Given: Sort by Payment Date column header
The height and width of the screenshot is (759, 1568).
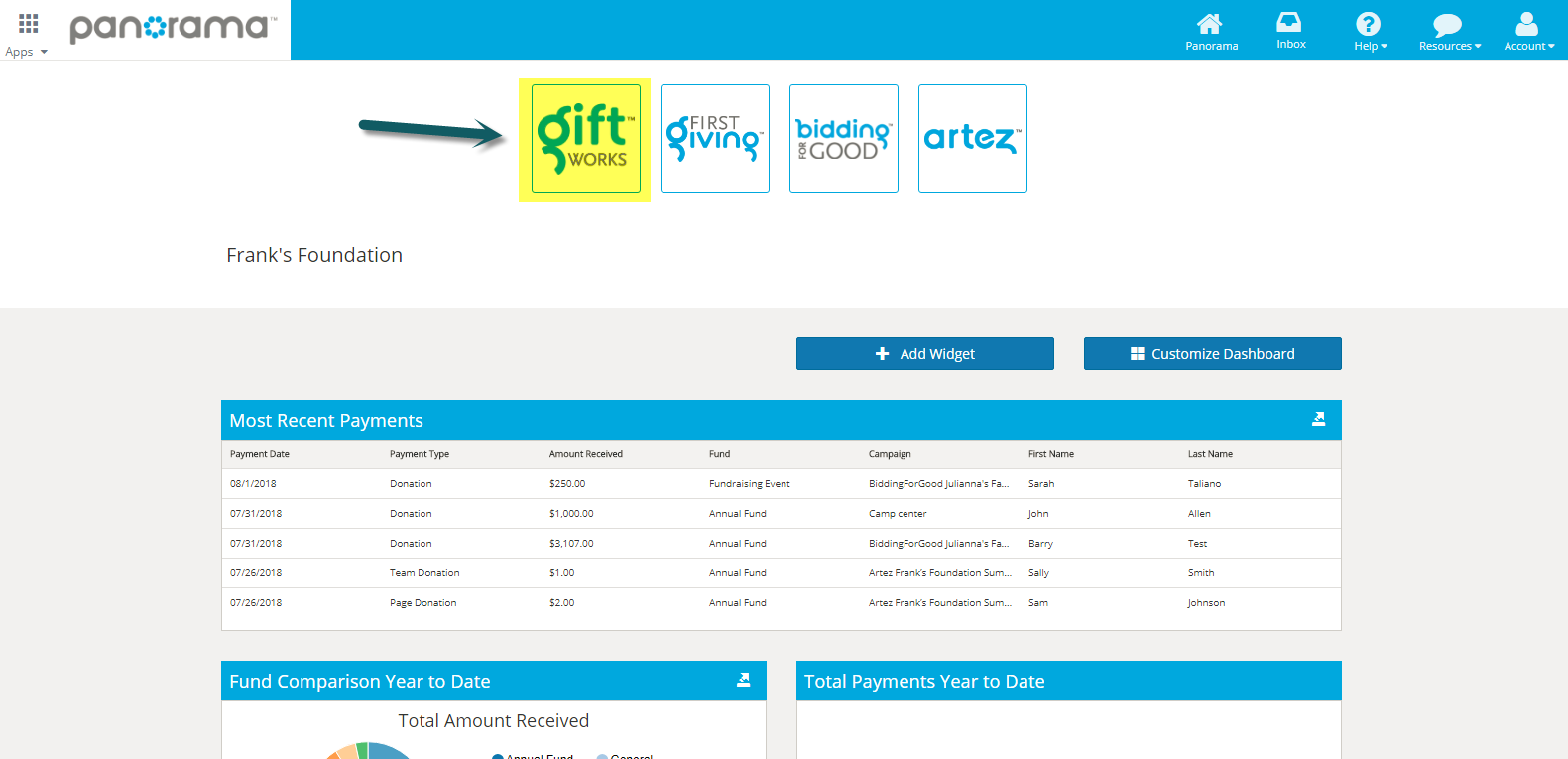Looking at the screenshot, I should (260, 454).
